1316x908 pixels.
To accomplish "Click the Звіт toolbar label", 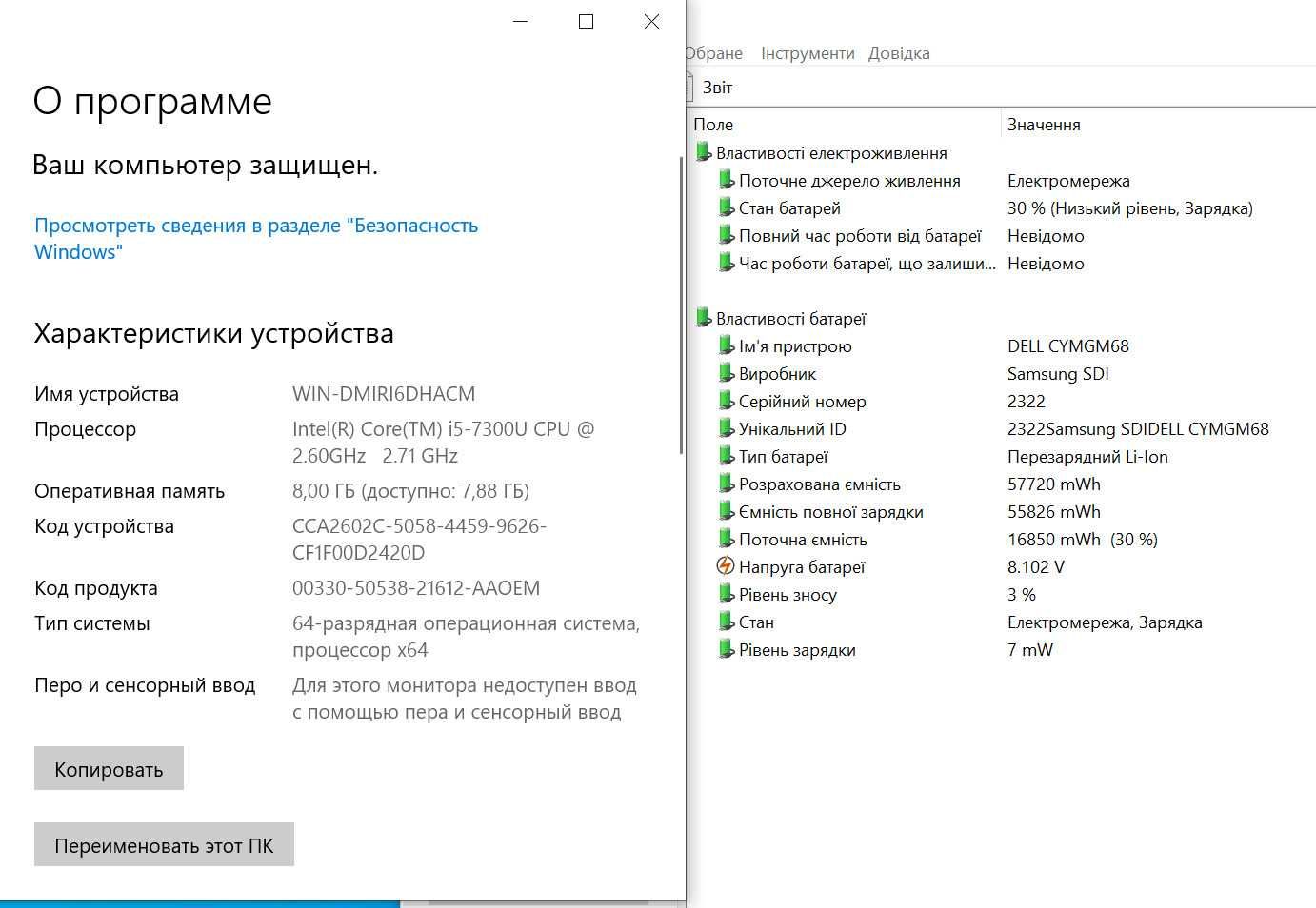I will 718,88.
